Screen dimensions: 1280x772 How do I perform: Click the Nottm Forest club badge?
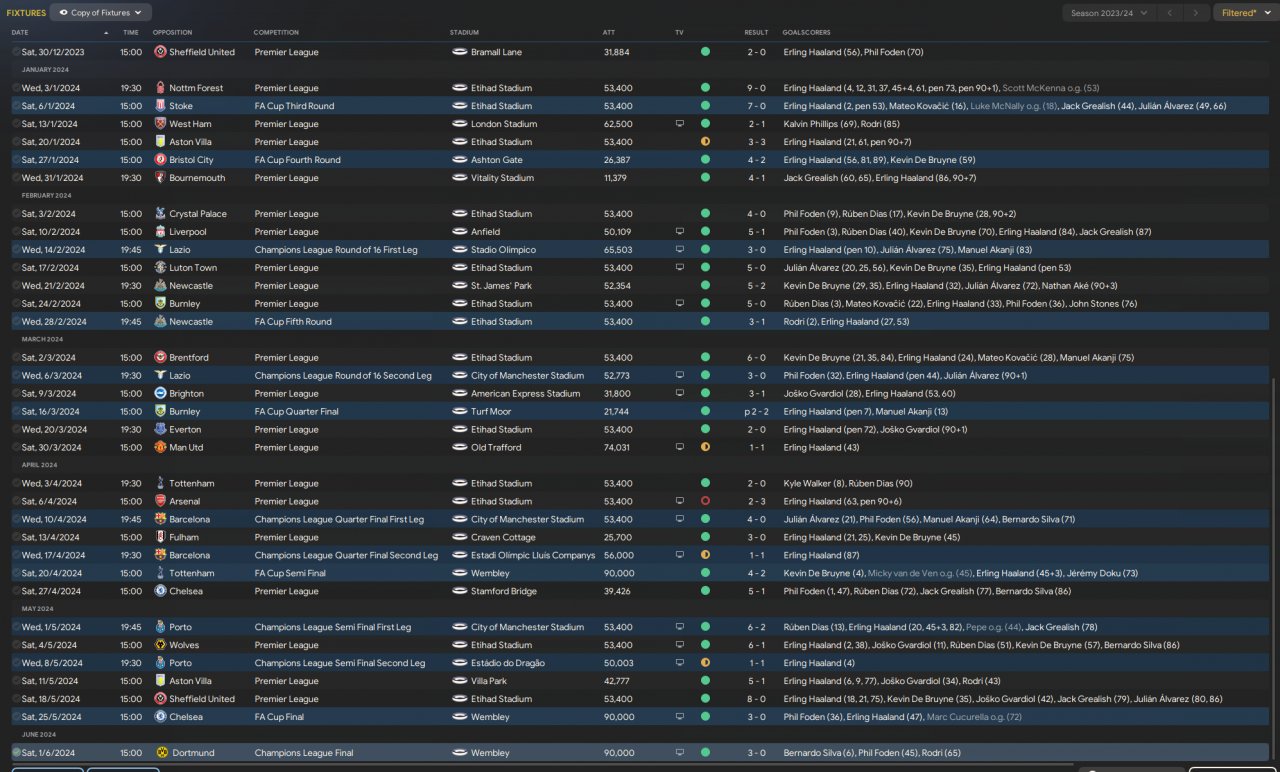[160, 88]
